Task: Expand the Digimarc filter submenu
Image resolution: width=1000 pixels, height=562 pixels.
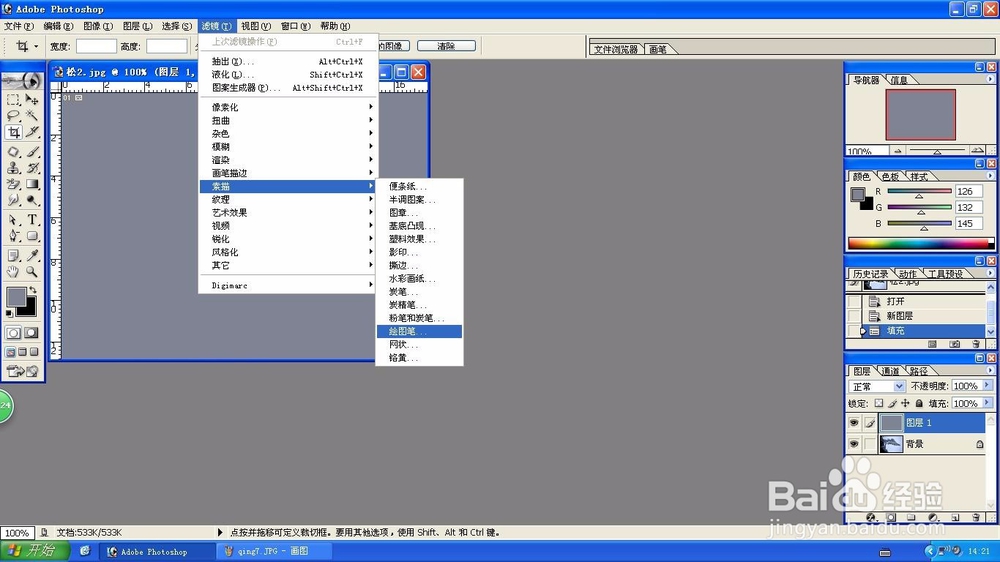Action: pyautogui.click(x=288, y=285)
